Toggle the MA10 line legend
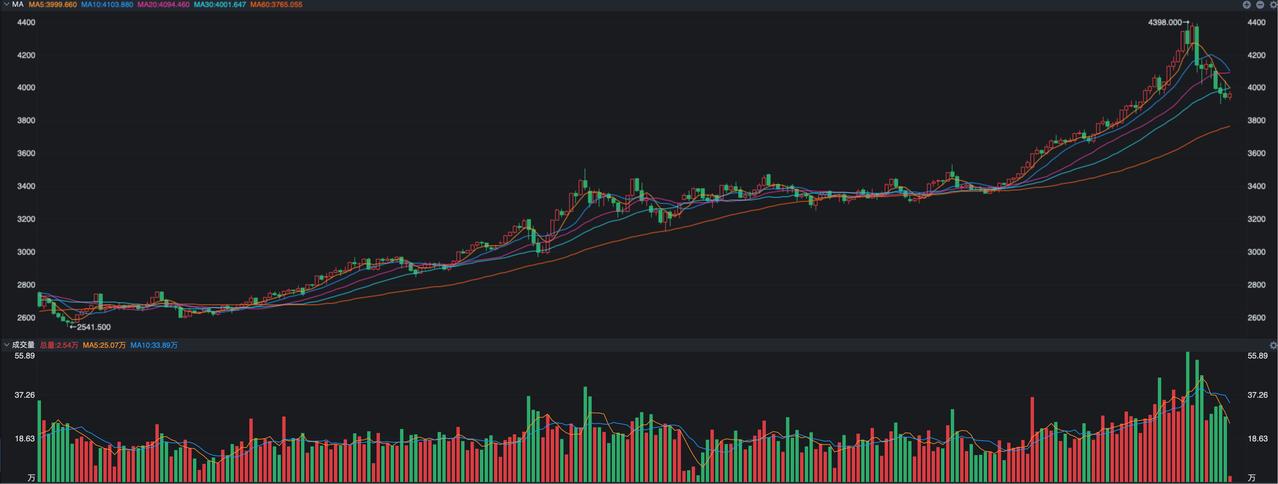The width and height of the screenshot is (1278, 484). [107, 5]
